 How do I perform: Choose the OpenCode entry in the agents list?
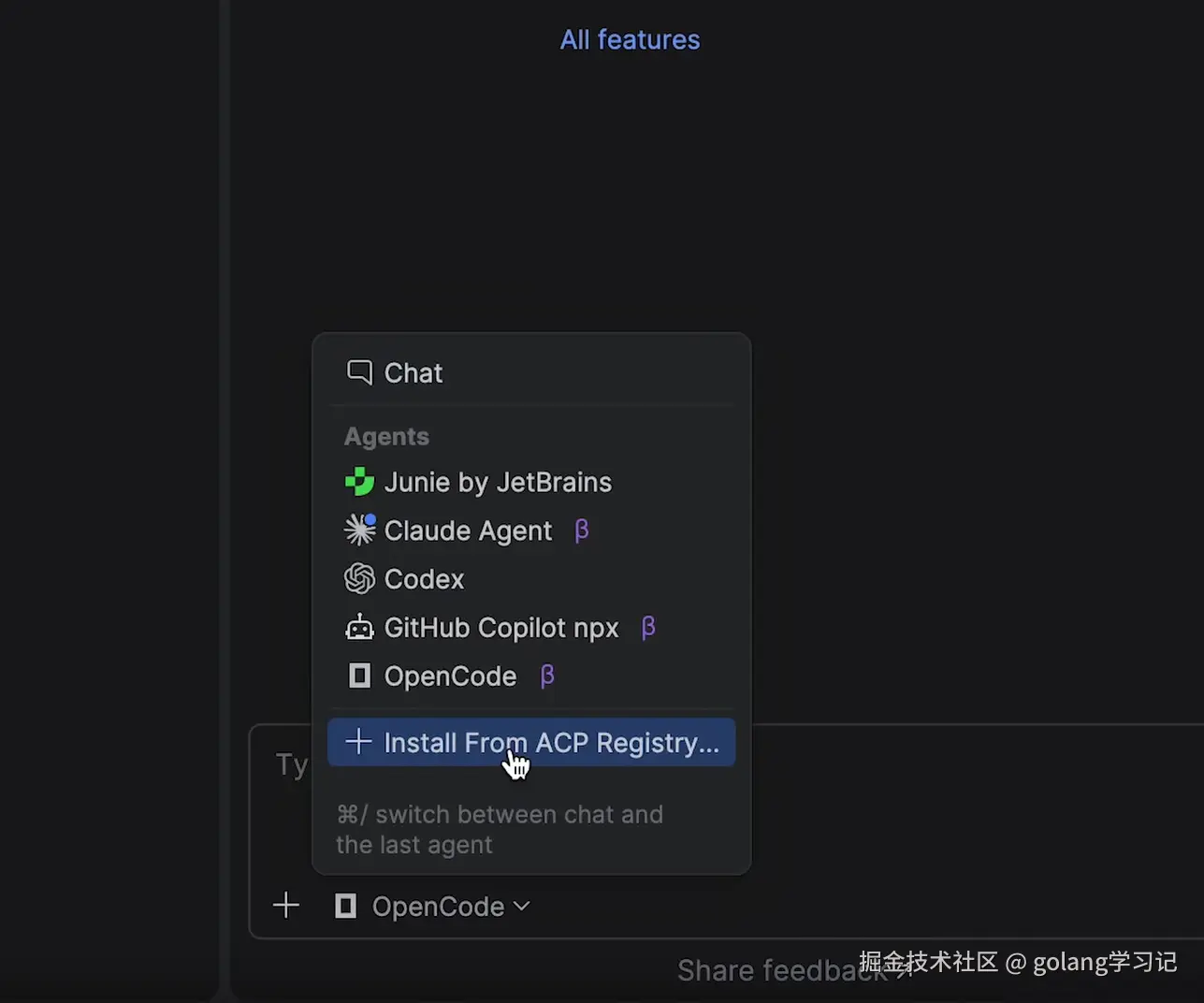click(450, 676)
